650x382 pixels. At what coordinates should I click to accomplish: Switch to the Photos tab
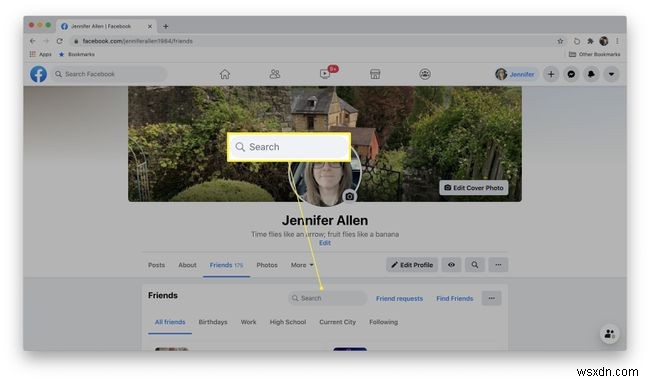[267, 265]
